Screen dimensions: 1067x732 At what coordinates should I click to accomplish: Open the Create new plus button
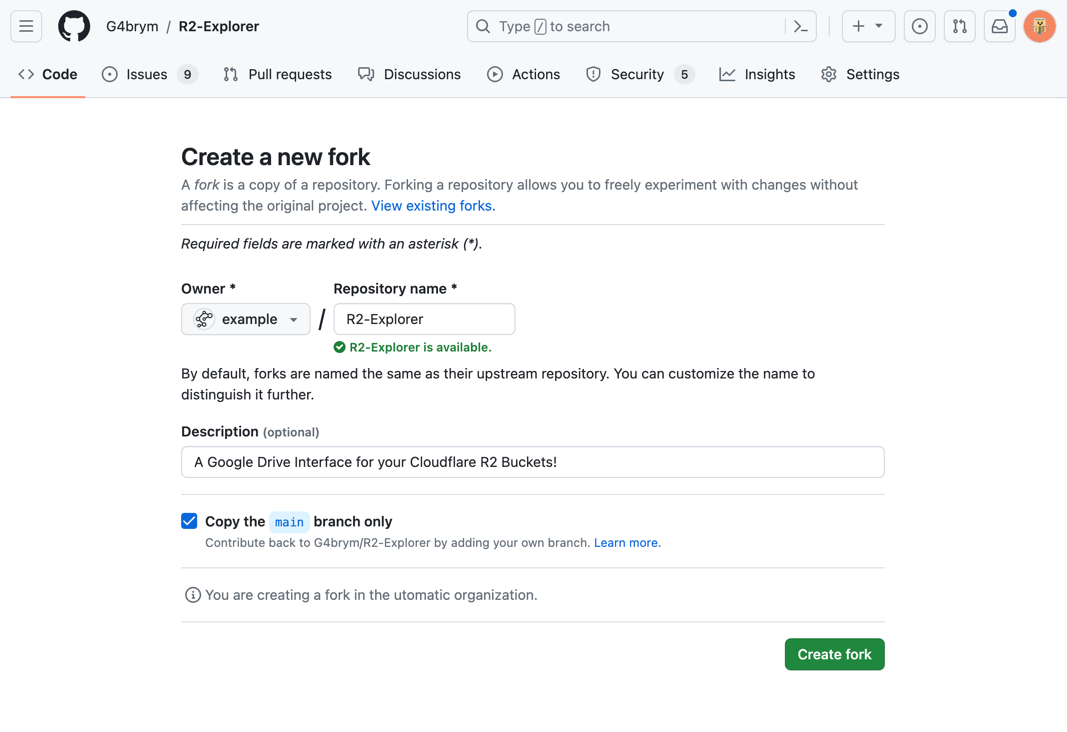click(868, 27)
